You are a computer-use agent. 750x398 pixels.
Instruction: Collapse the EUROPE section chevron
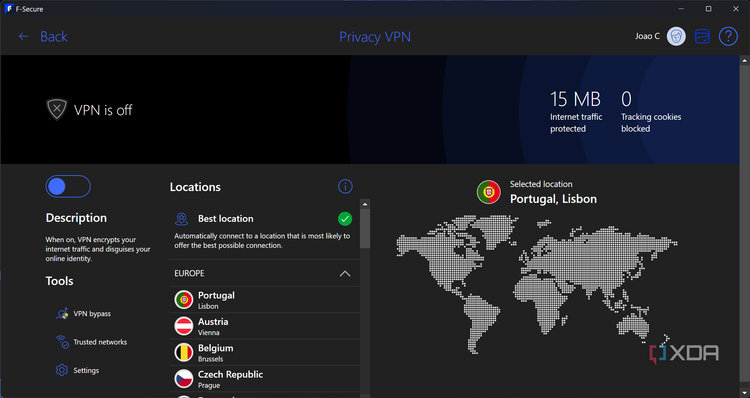[x=345, y=274]
